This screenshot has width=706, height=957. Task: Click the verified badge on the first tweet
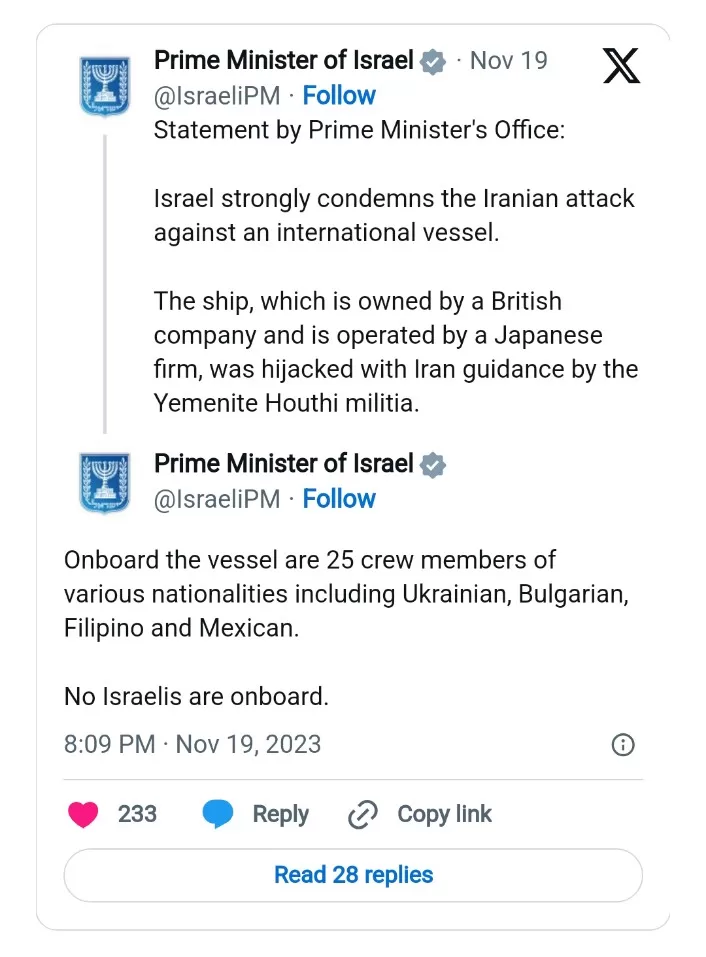(x=432, y=62)
